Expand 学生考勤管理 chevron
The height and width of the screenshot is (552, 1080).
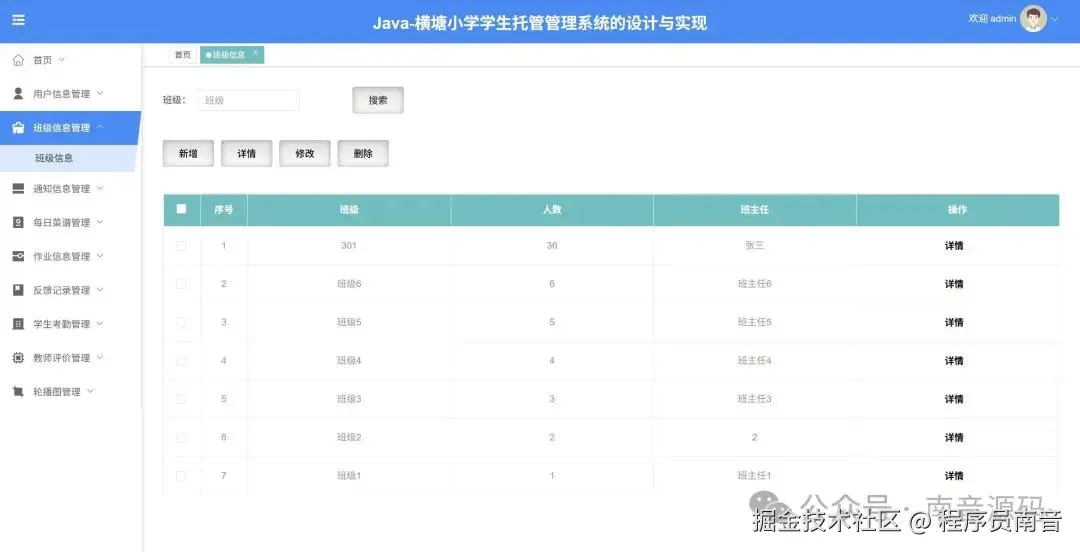[x=100, y=323]
